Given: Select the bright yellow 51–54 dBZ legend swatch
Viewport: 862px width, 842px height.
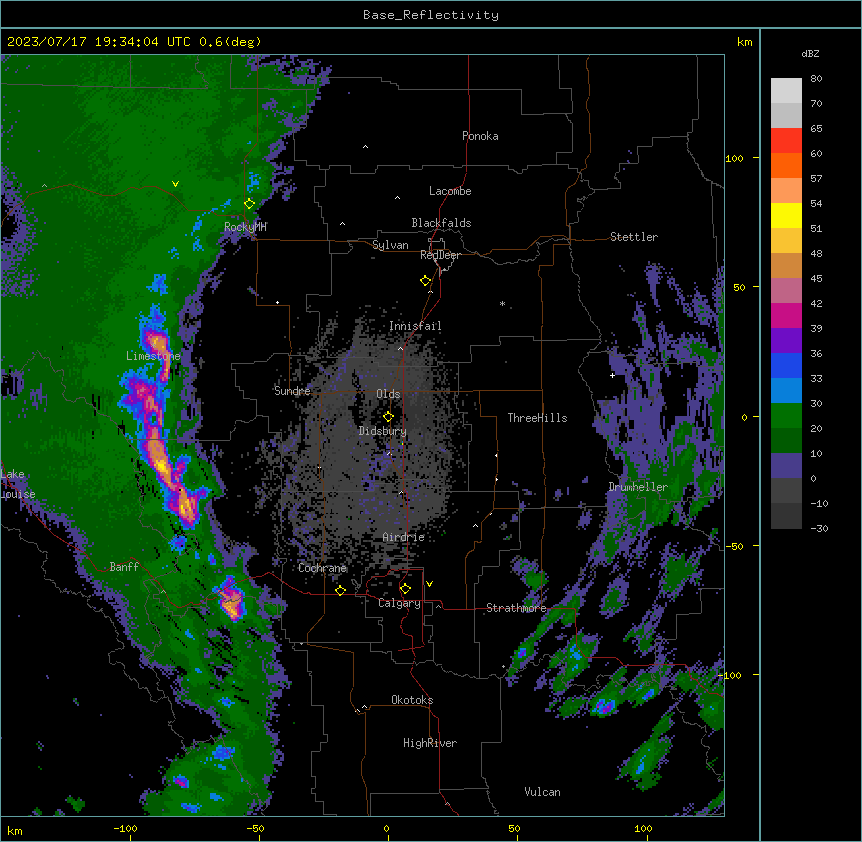Looking at the screenshot, I should 786,215.
